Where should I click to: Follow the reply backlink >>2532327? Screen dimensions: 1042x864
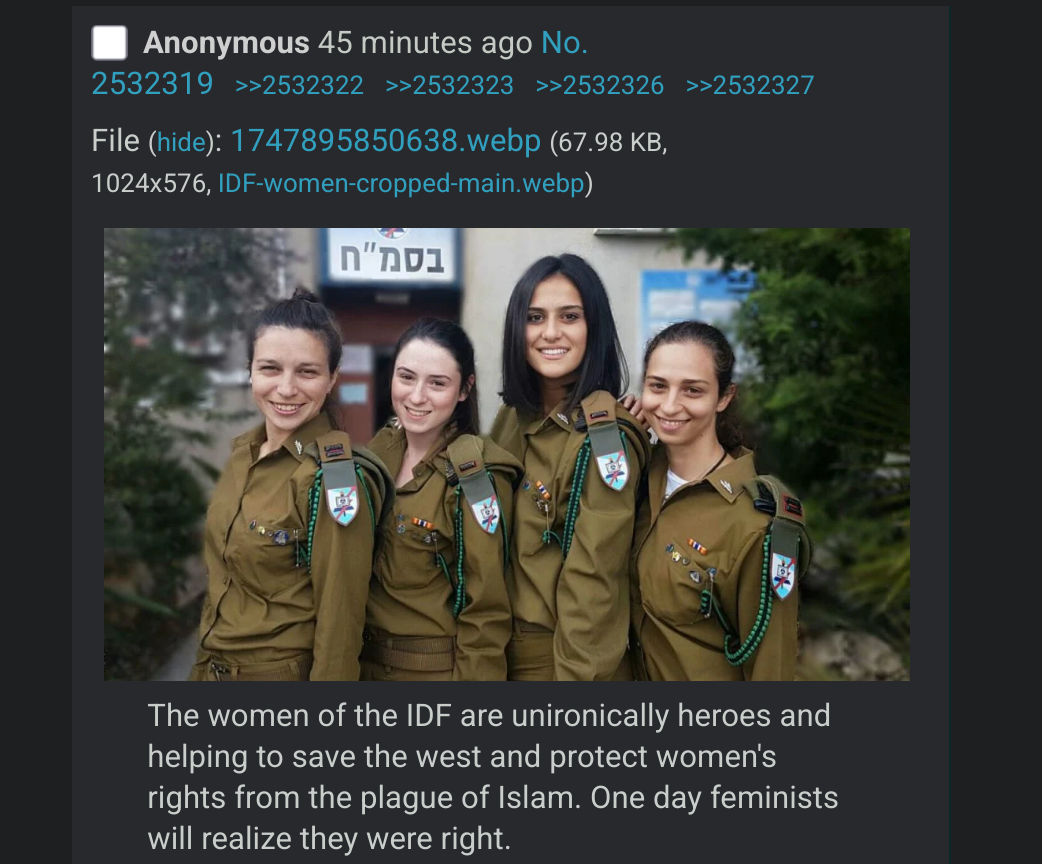pos(750,85)
